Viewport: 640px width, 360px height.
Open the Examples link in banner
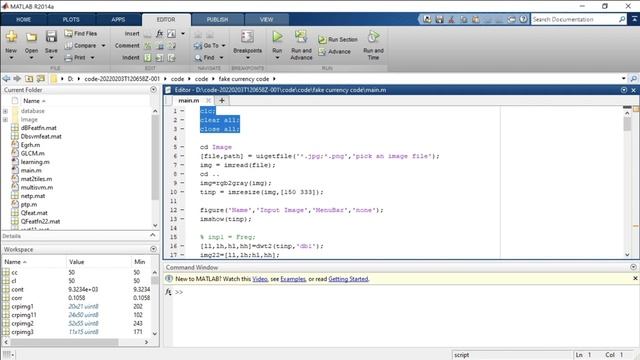293,279
